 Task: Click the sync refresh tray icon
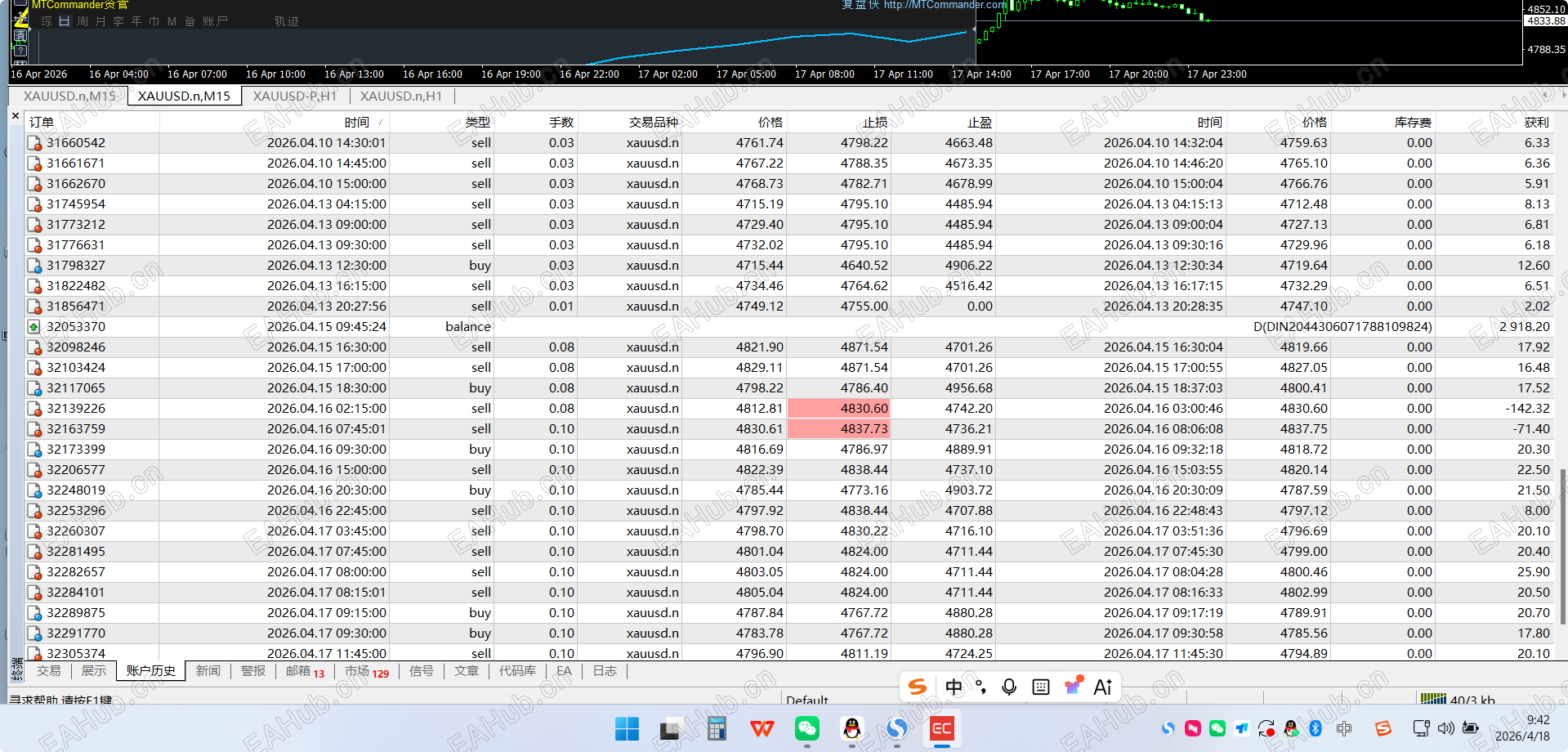pos(1266,728)
